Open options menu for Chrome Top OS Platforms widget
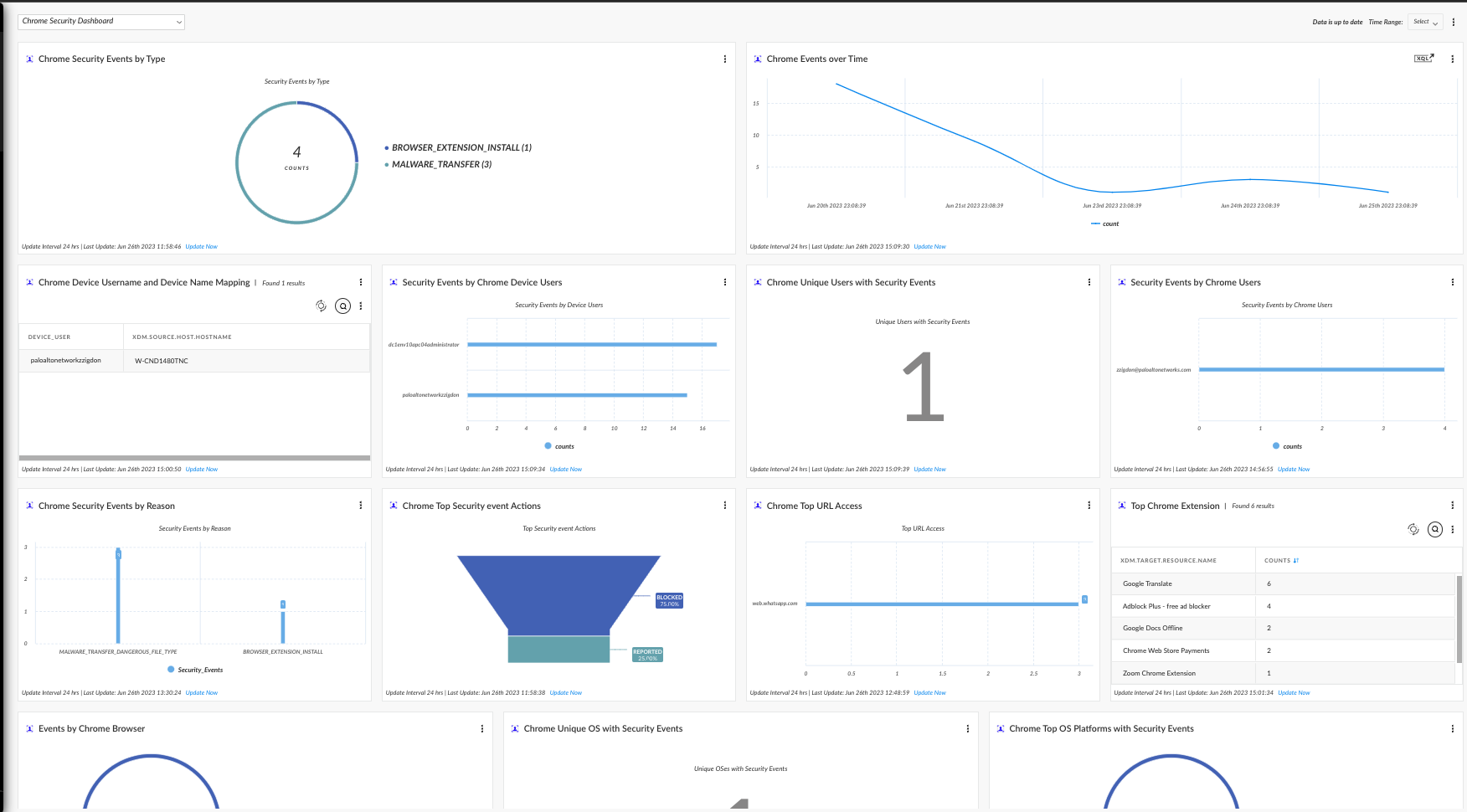This screenshot has height=812, width=1467. (x=1453, y=729)
